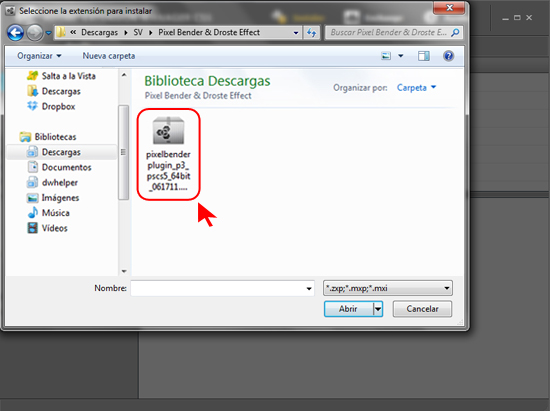Close the background Extension Manager window
Viewport: 550px width, 411px height.
click(x=529, y=18)
